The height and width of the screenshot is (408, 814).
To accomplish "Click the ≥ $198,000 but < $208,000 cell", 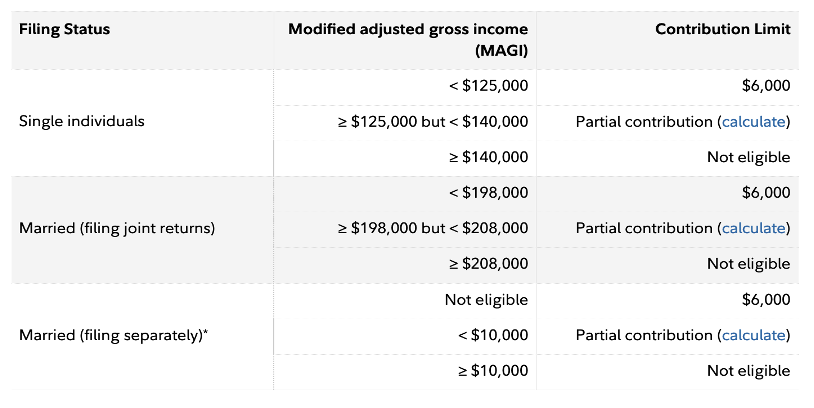I will 433,228.
